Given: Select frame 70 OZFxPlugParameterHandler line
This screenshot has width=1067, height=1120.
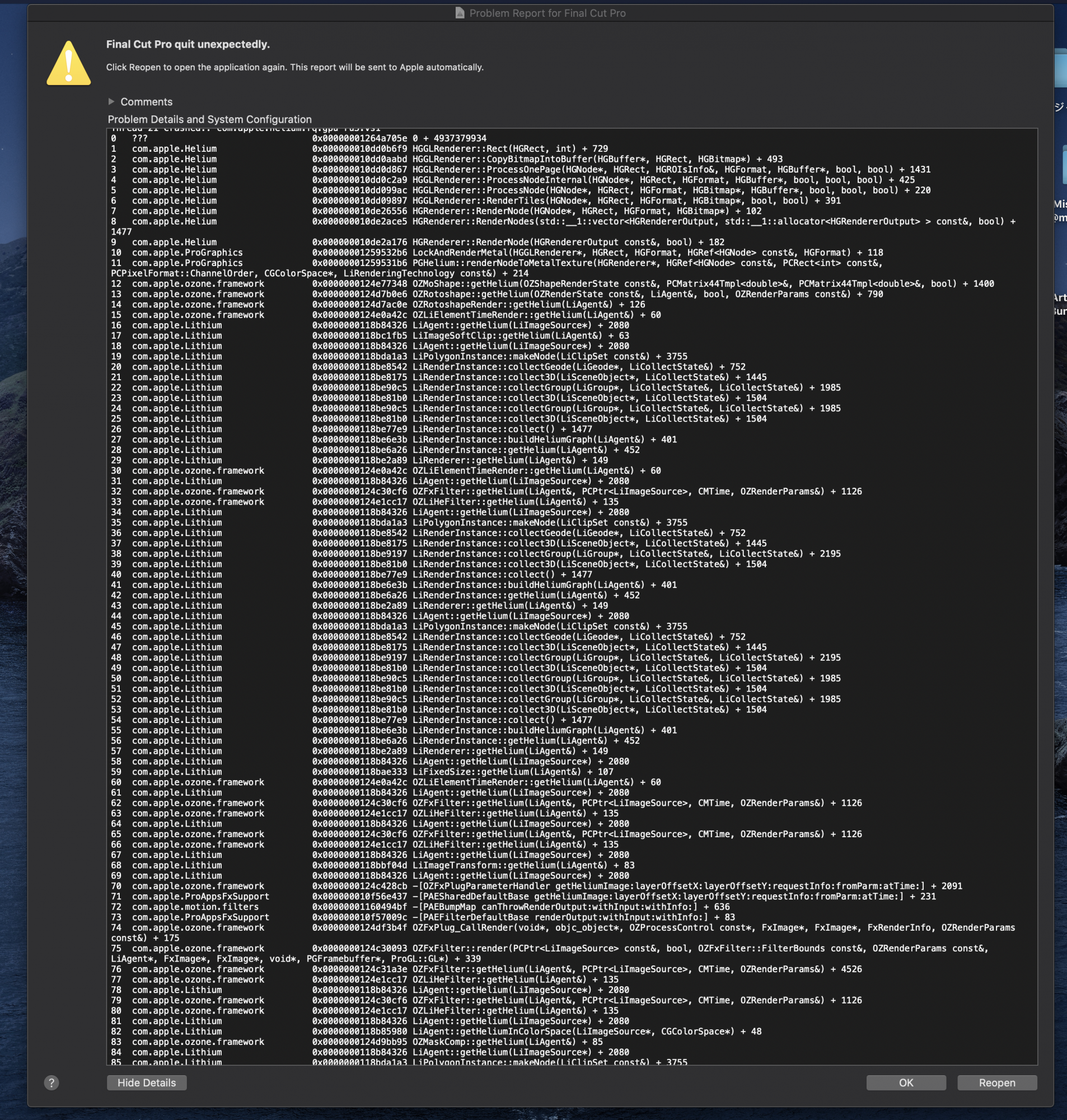Looking at the screenshot, I should pos(536,886).
